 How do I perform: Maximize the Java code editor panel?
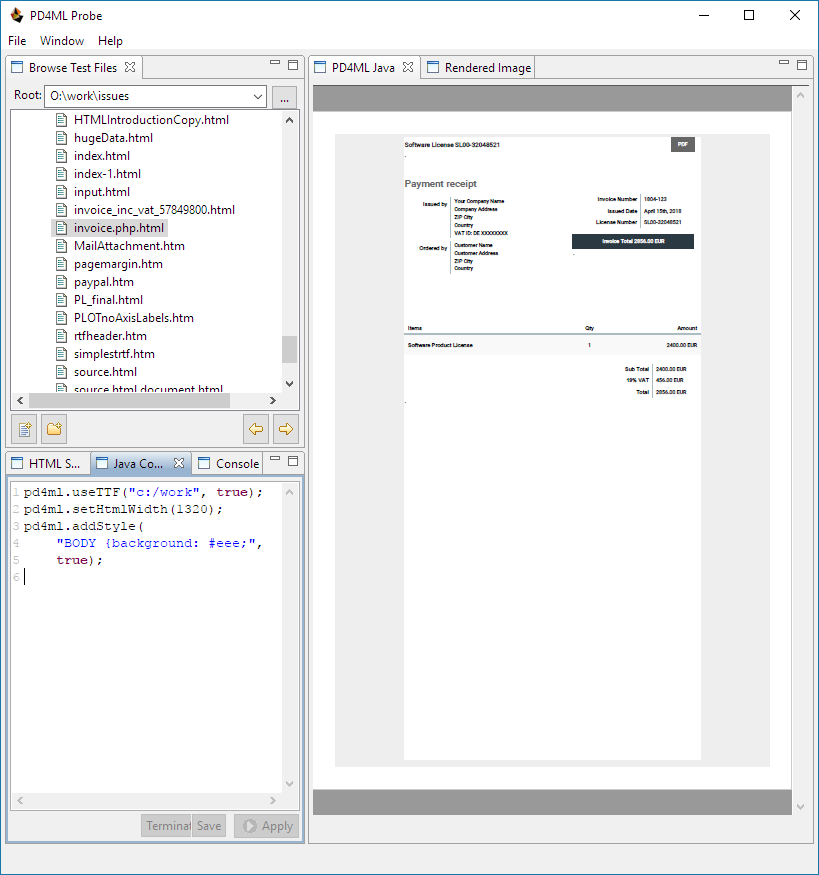click(293, 461)
